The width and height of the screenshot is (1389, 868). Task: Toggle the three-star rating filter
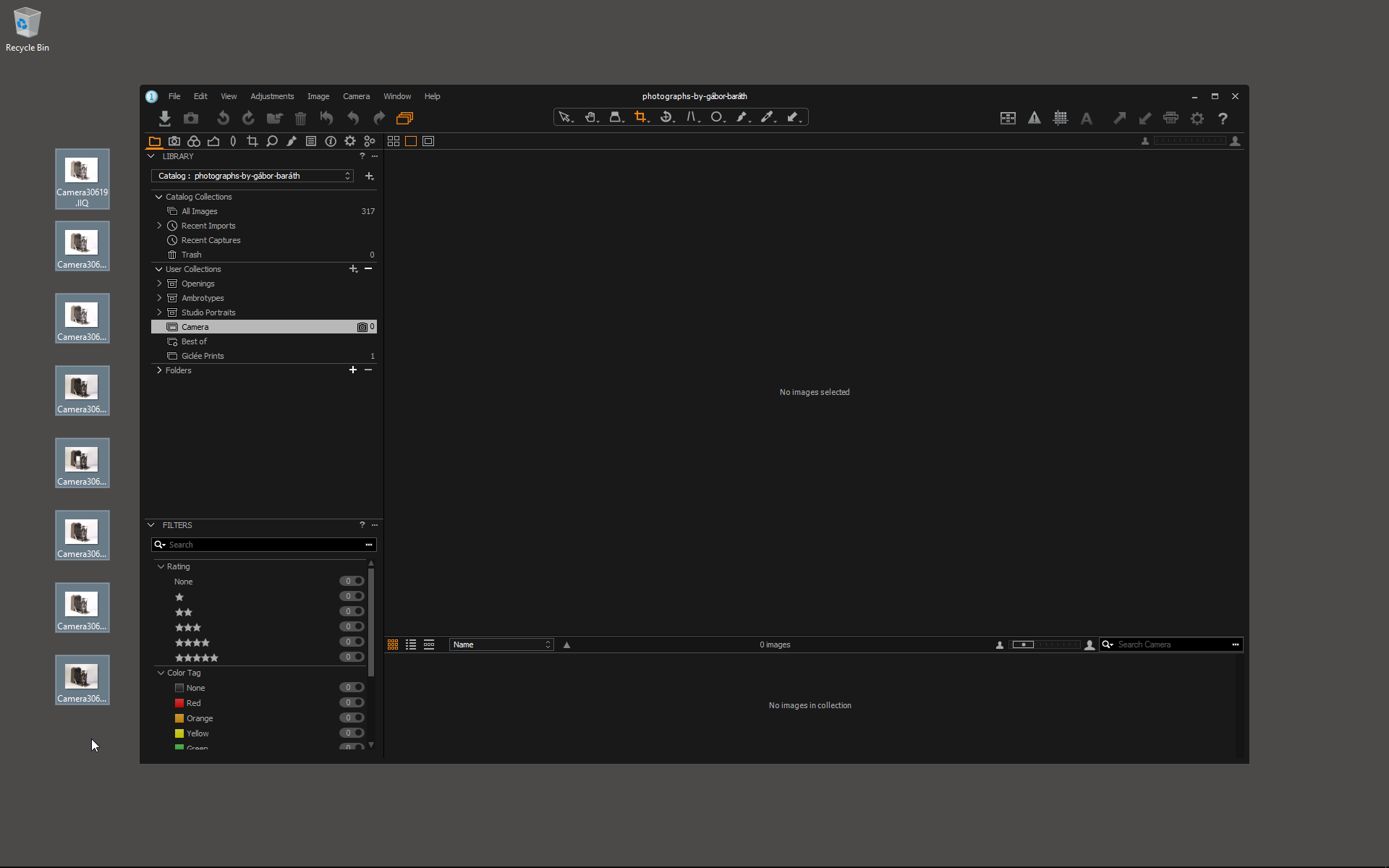[352, 626]
